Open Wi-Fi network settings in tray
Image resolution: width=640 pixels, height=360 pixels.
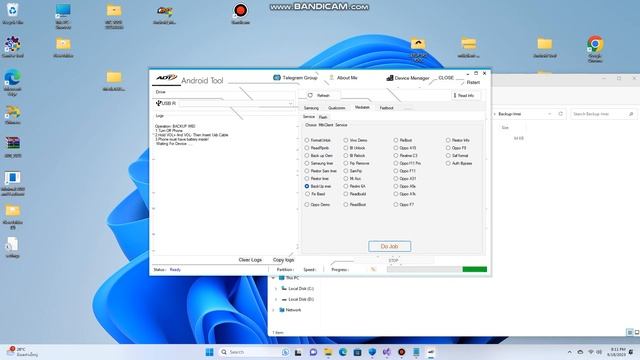click(x=591, y=352)
